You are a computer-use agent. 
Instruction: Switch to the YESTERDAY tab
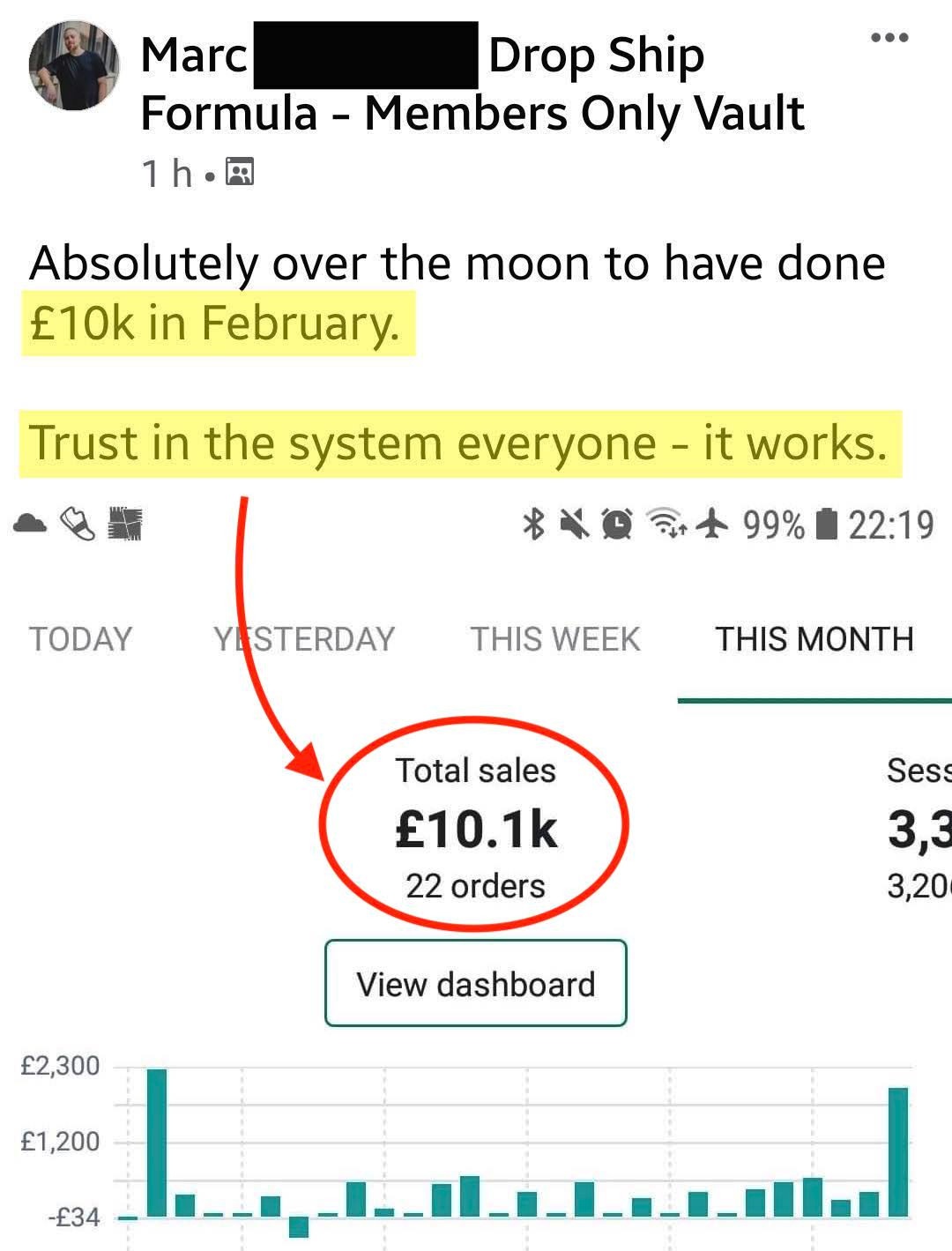pos(304,639)
